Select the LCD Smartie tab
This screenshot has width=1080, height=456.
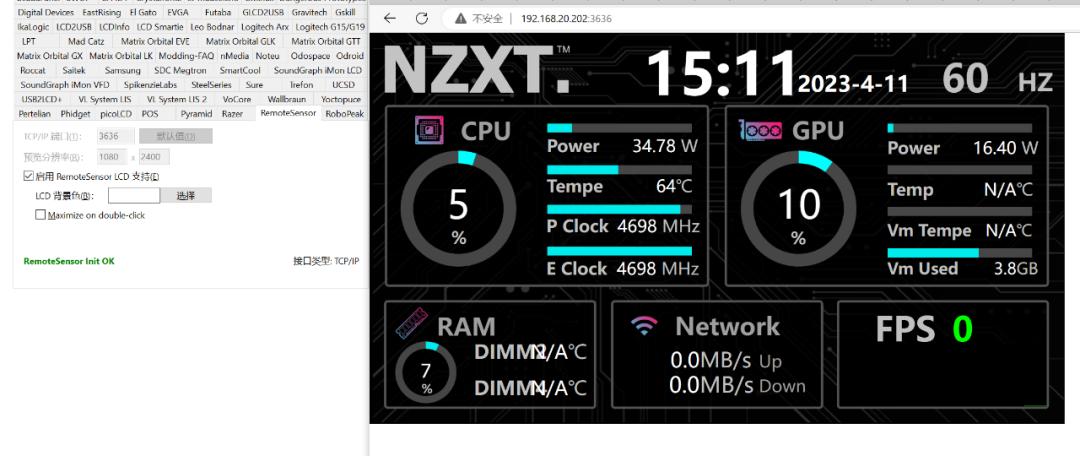coord(160,27)
